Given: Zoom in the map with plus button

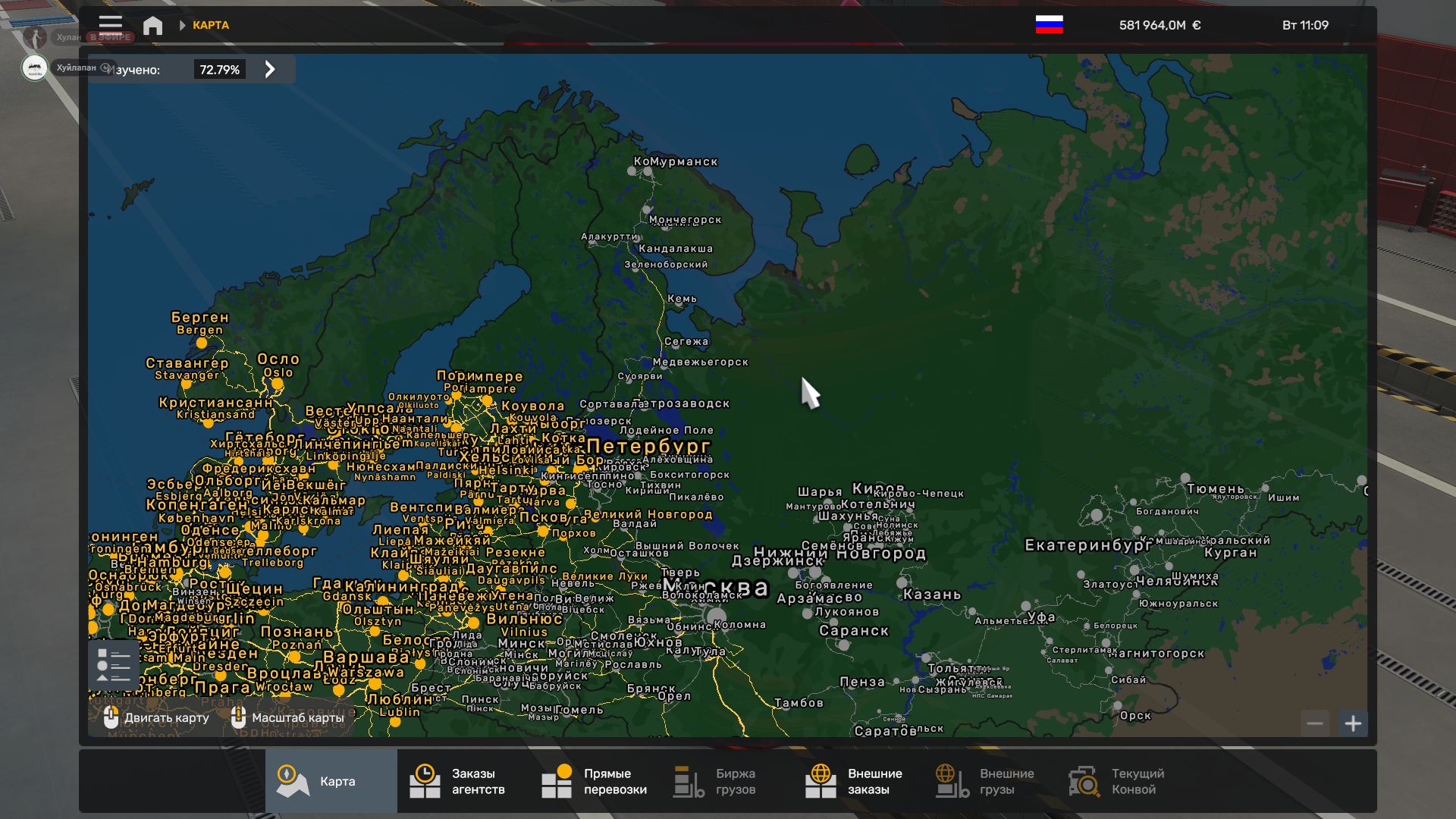Looking at the screenshot, I should pyautogui.click(x=1353, y=723).
